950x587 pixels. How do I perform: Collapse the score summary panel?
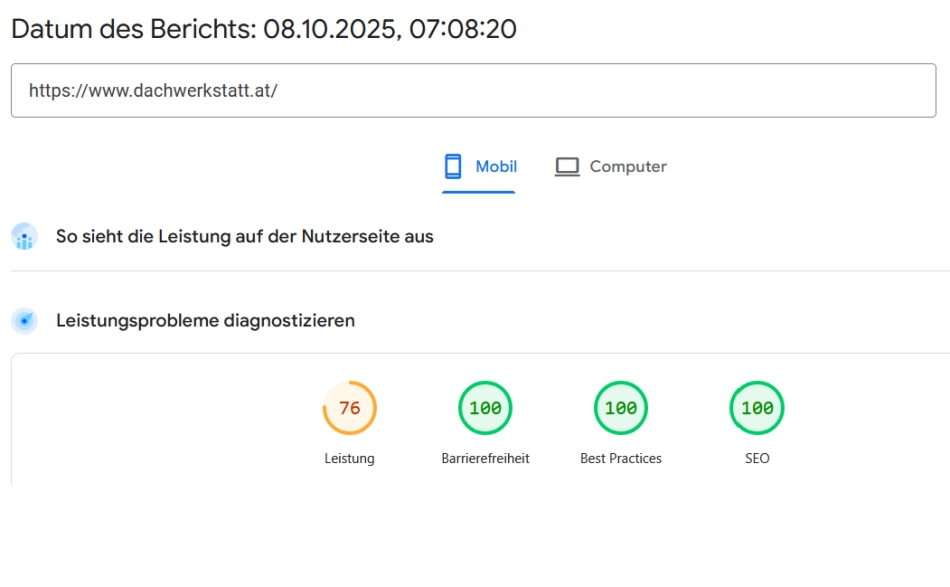point(475,420)
